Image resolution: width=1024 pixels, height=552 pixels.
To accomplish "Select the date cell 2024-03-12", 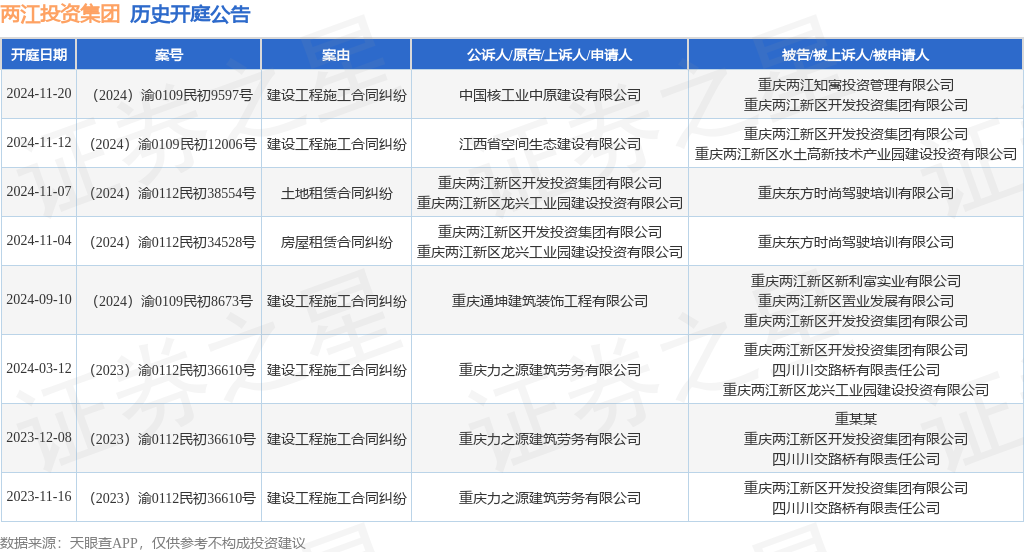I will [x=39, y=368].
